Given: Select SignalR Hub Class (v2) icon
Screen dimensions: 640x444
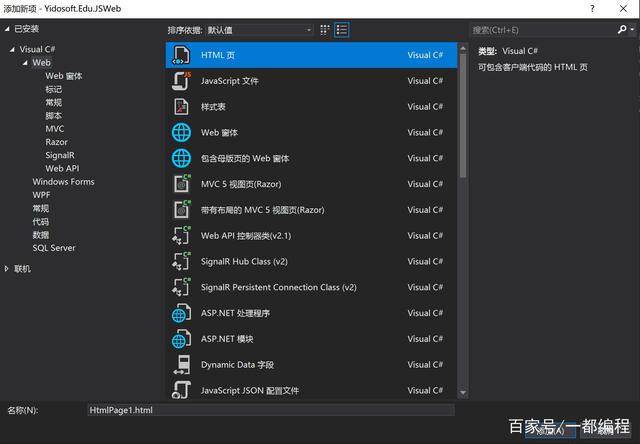Looking at the screenshot, I should [181, 261].
